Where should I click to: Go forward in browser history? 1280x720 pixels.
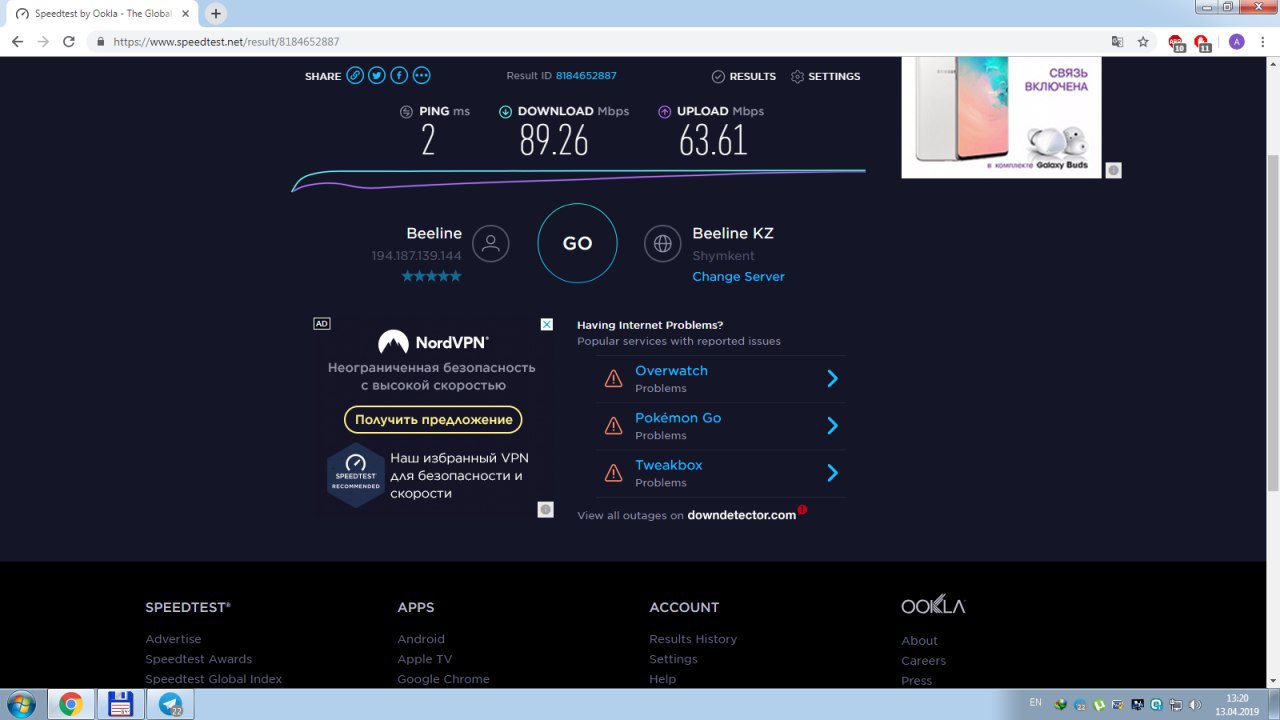(43, 42)
